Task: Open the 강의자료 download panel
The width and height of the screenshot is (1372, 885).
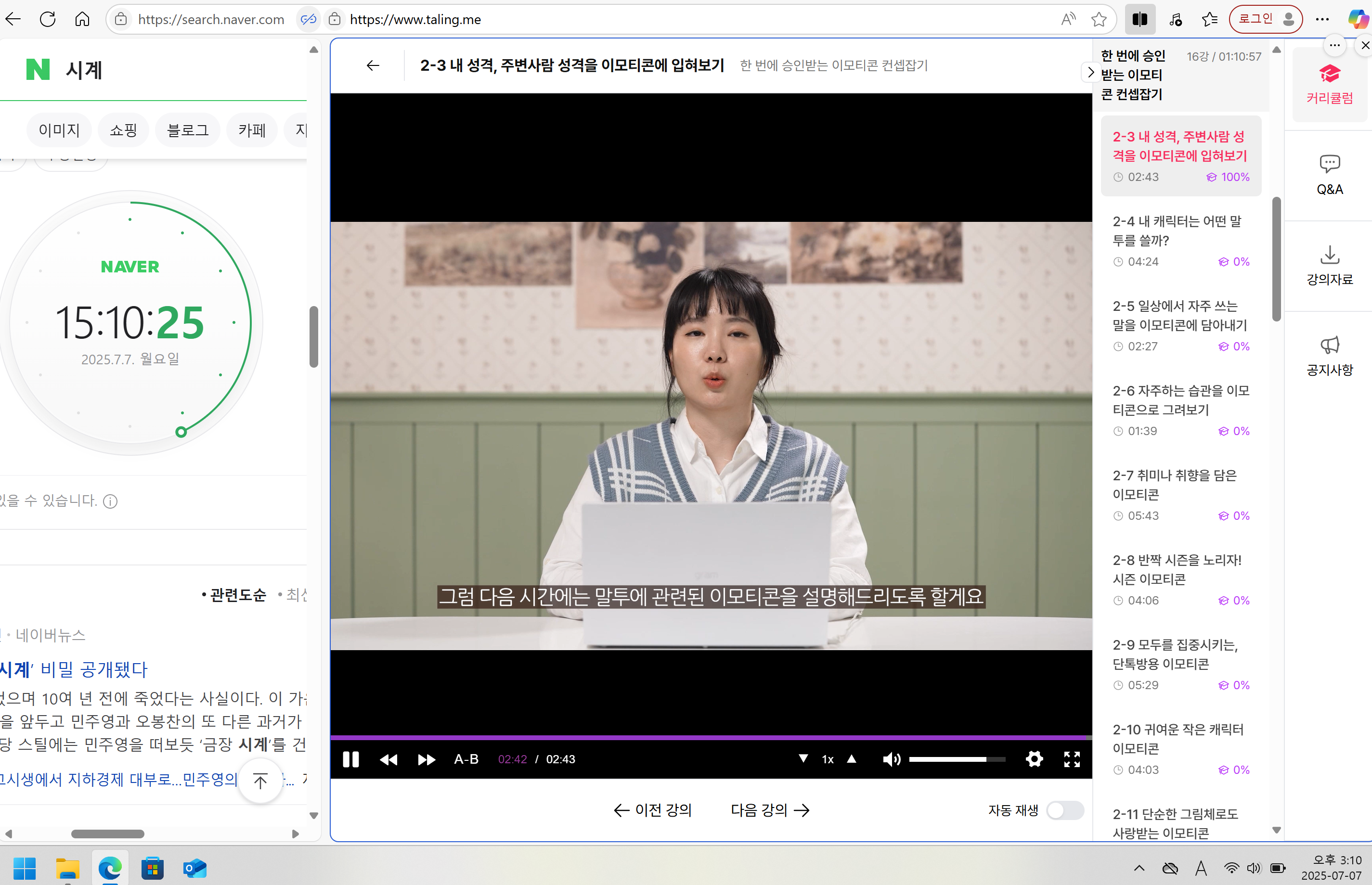Action: pyautogui.click(x=1329, y=264)
